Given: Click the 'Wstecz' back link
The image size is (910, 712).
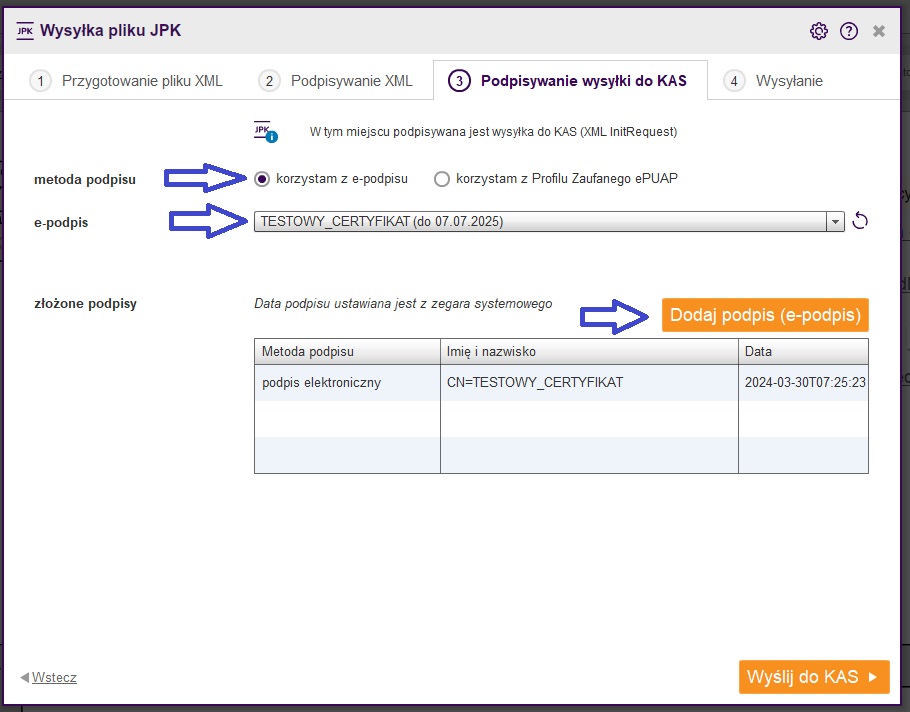Looking at the screenshot, I should pyautogui.click(x=49, y=677).
